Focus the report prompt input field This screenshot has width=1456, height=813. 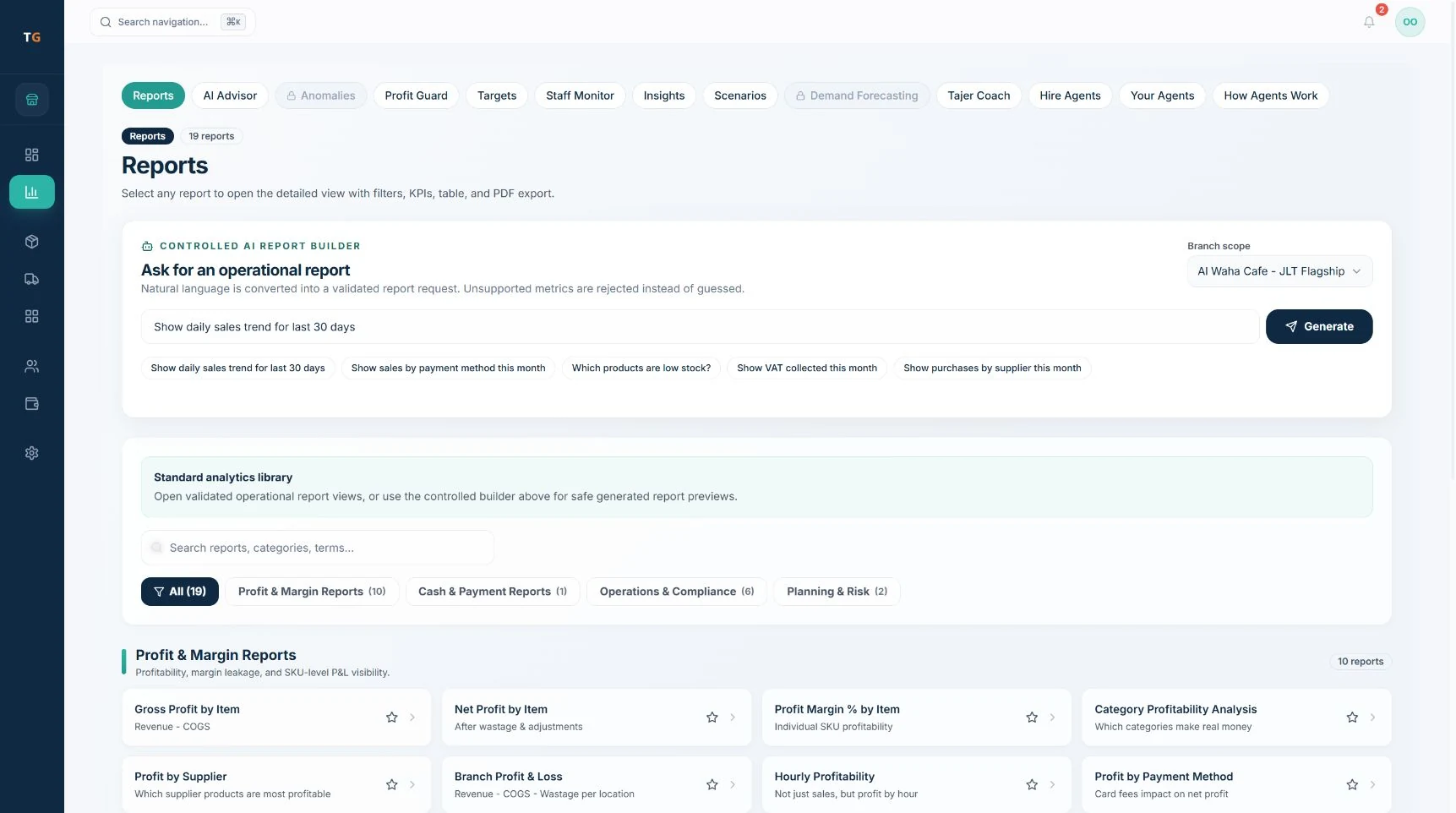pyautogui.click(x=700, y=327)
